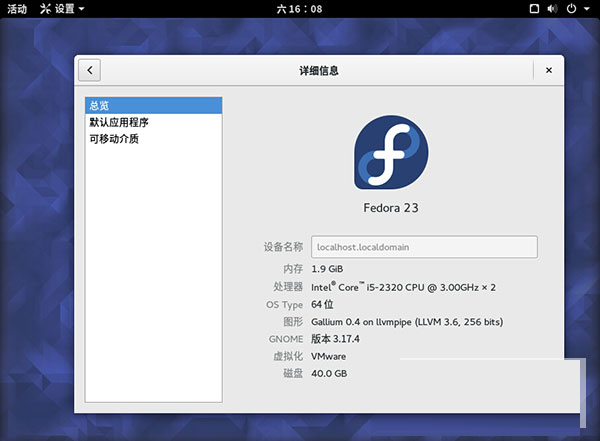Open the 设置 app menu

pos(62,8)
